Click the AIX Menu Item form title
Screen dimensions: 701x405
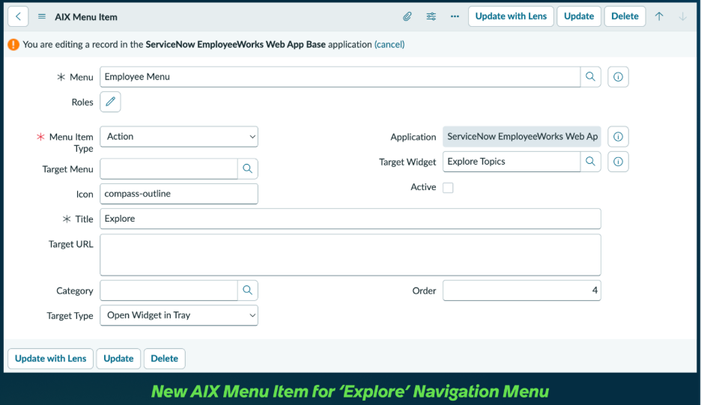(86, 17)
